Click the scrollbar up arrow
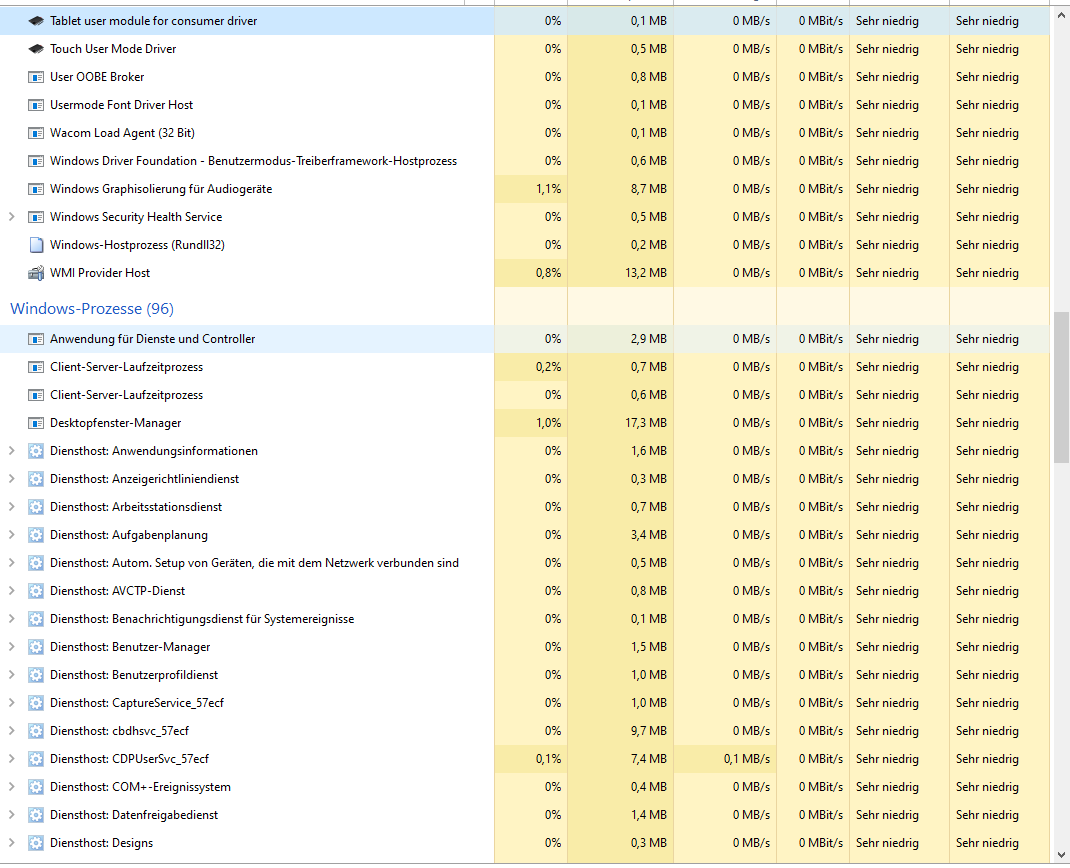Viewport: 1070px width, 868px height. click(x=1061, y=13)
